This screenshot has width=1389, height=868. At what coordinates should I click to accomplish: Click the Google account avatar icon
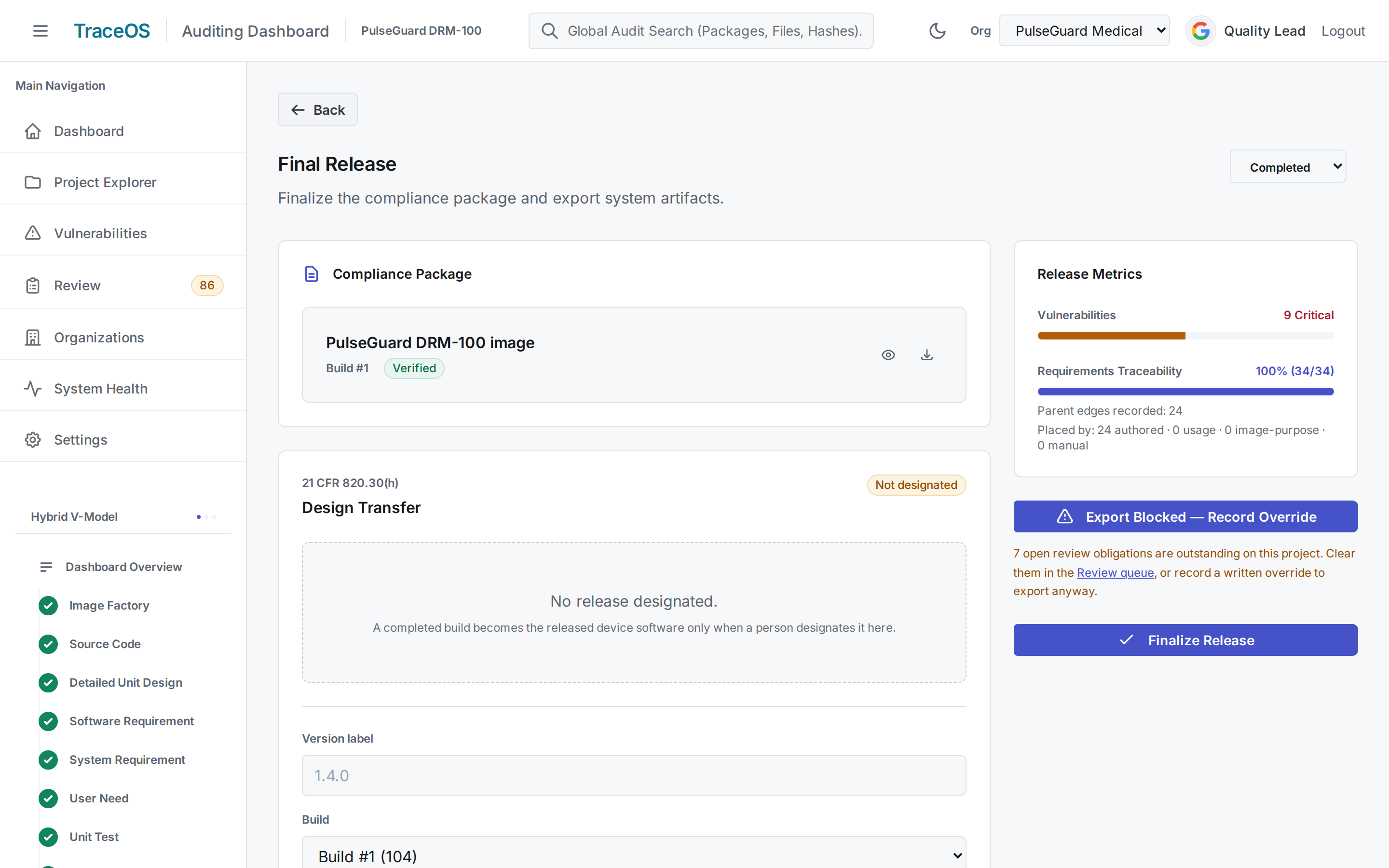(1200, 31)
